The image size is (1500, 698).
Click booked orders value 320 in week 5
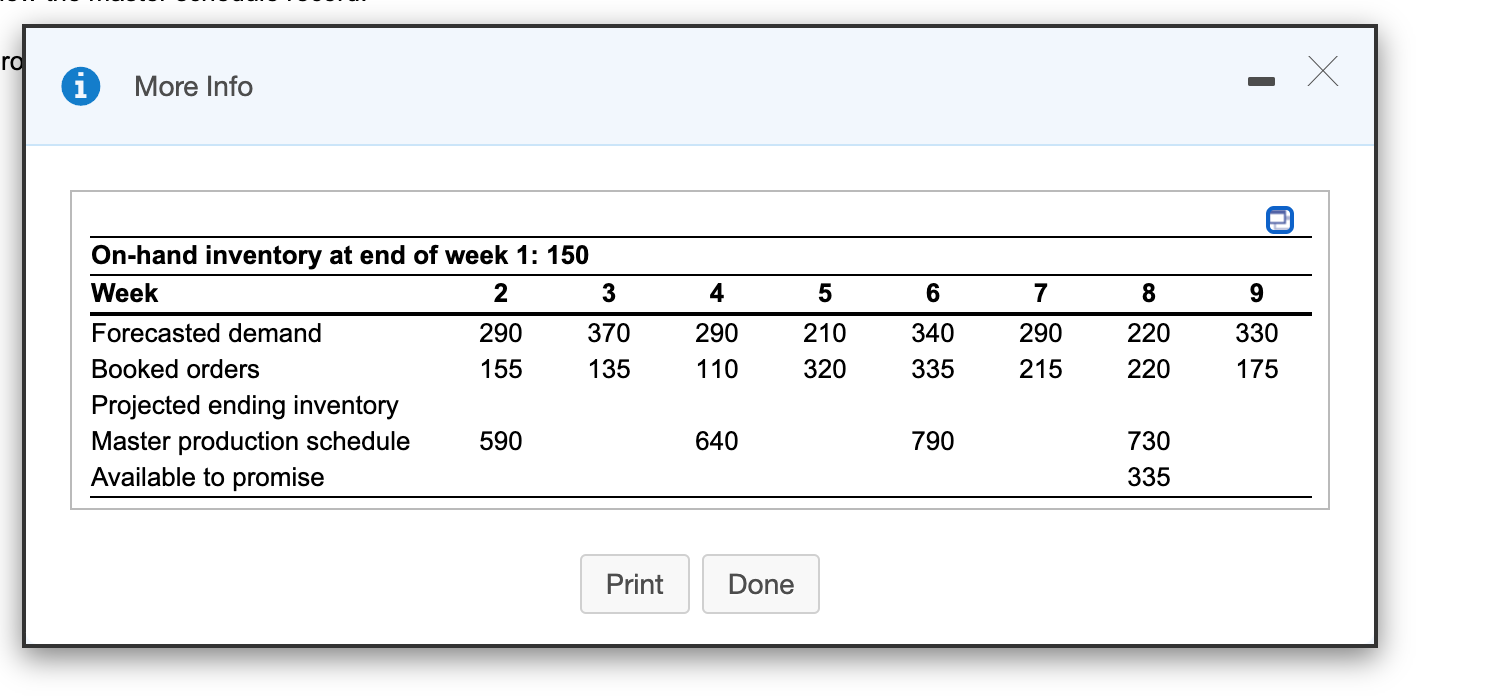click(824, 369)
